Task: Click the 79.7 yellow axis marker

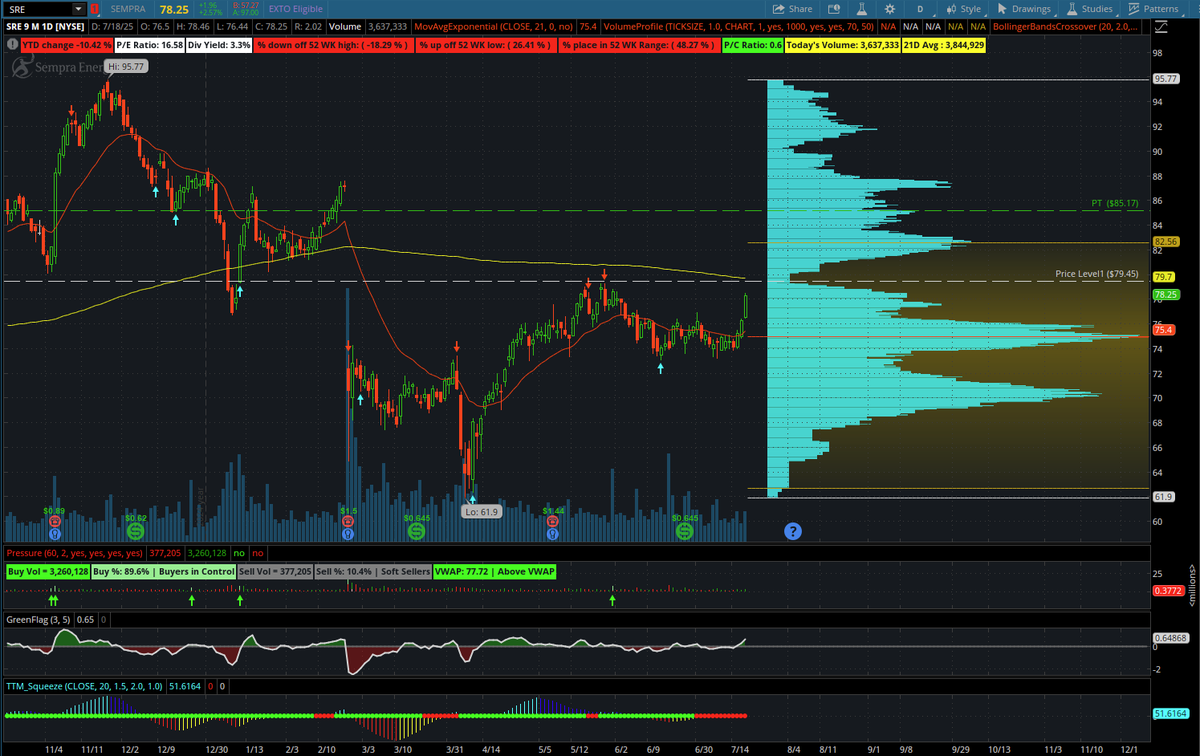Action: click(1162, 276)
